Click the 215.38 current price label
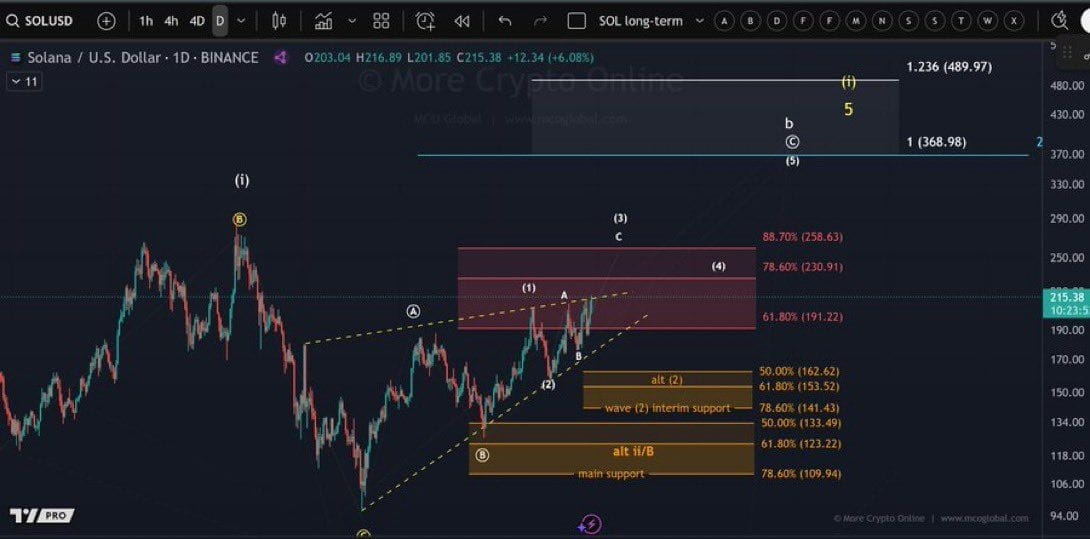The image size is (1090, 539). click(1066, 298)
